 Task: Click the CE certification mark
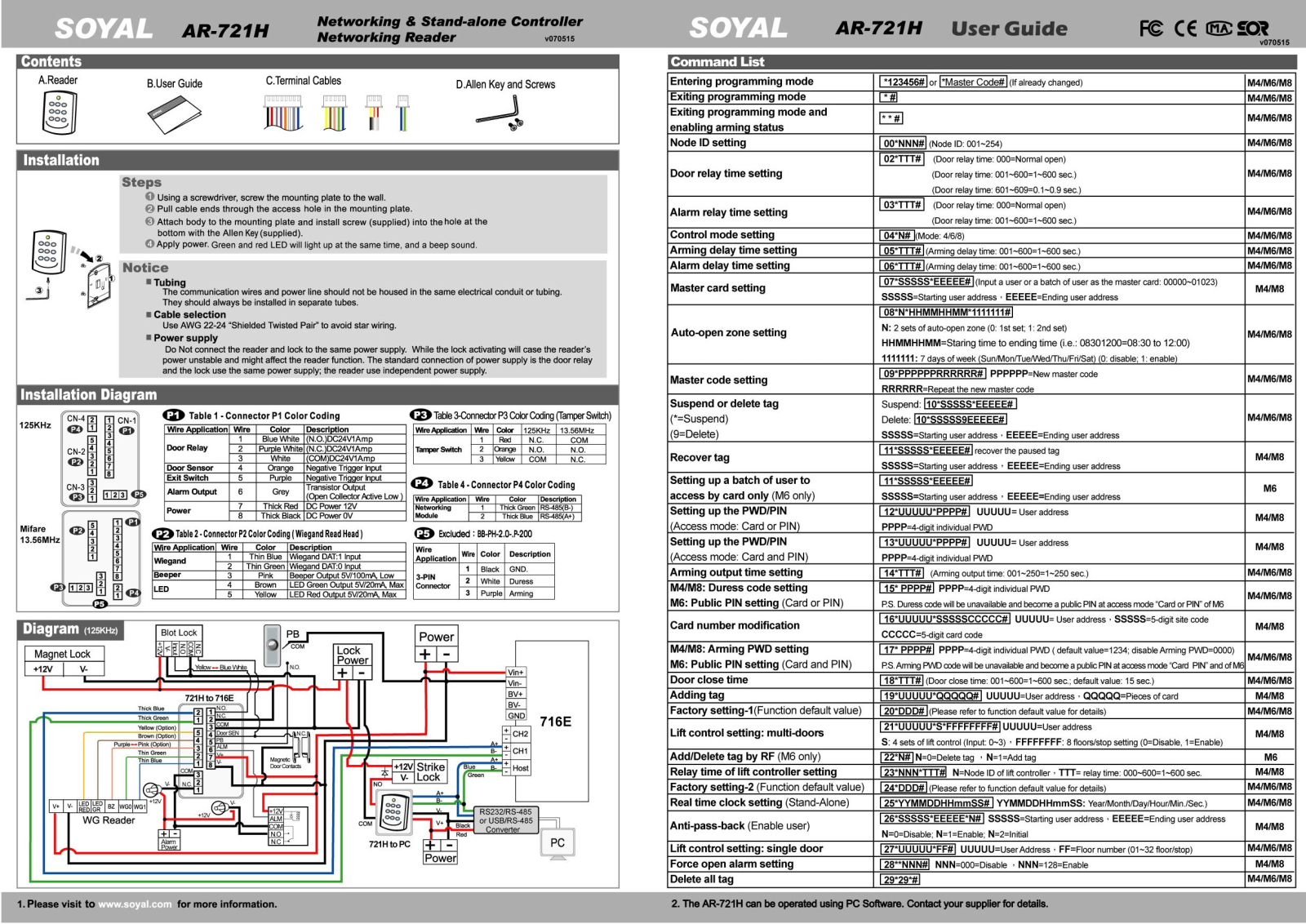tap(1186, 29)
